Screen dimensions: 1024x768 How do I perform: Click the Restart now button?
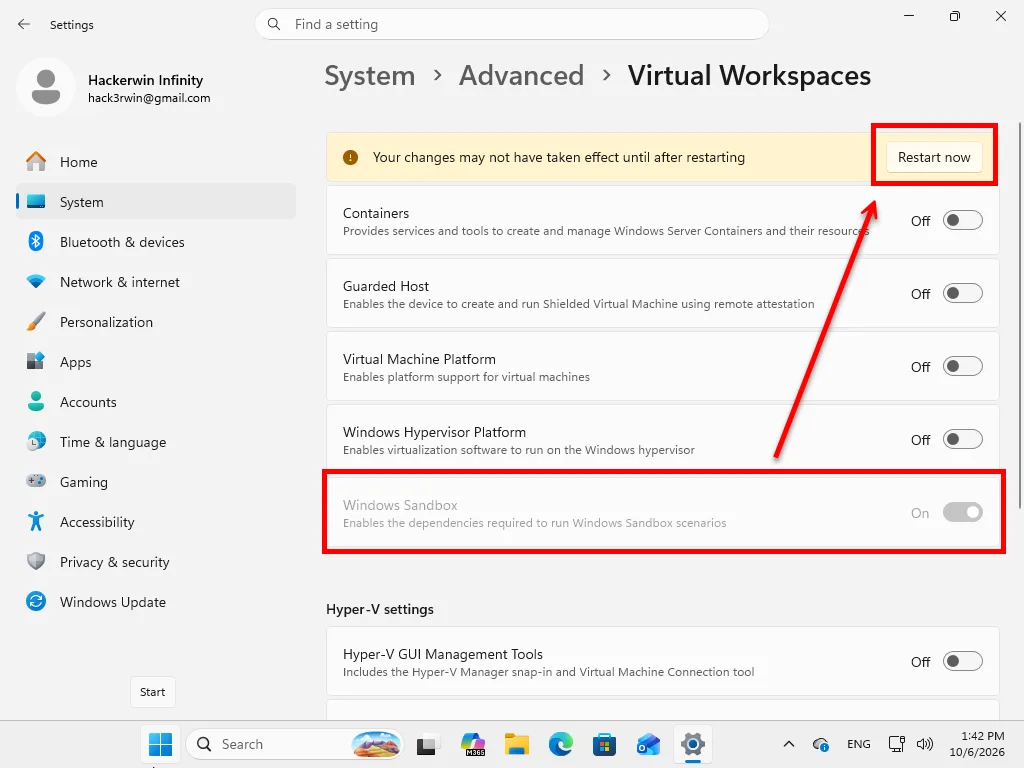click(934, 157)
